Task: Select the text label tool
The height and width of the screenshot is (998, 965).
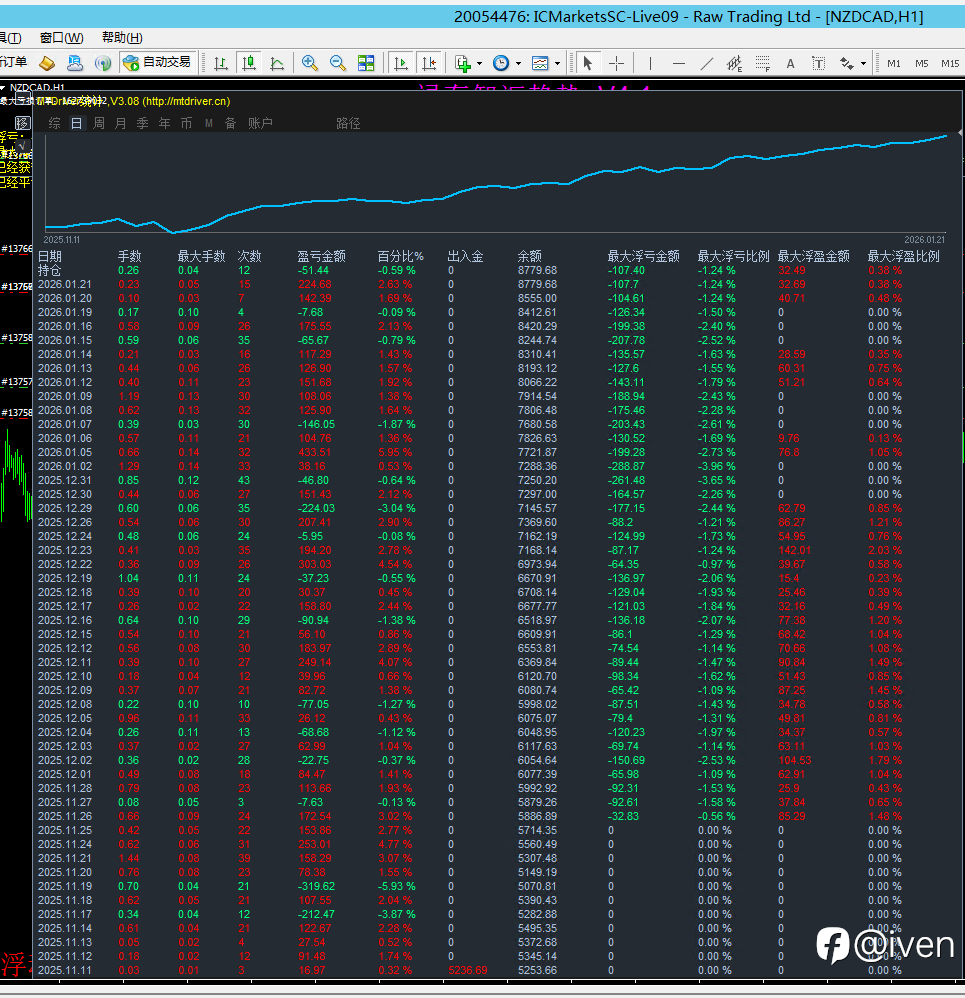Action: [819, 63]
